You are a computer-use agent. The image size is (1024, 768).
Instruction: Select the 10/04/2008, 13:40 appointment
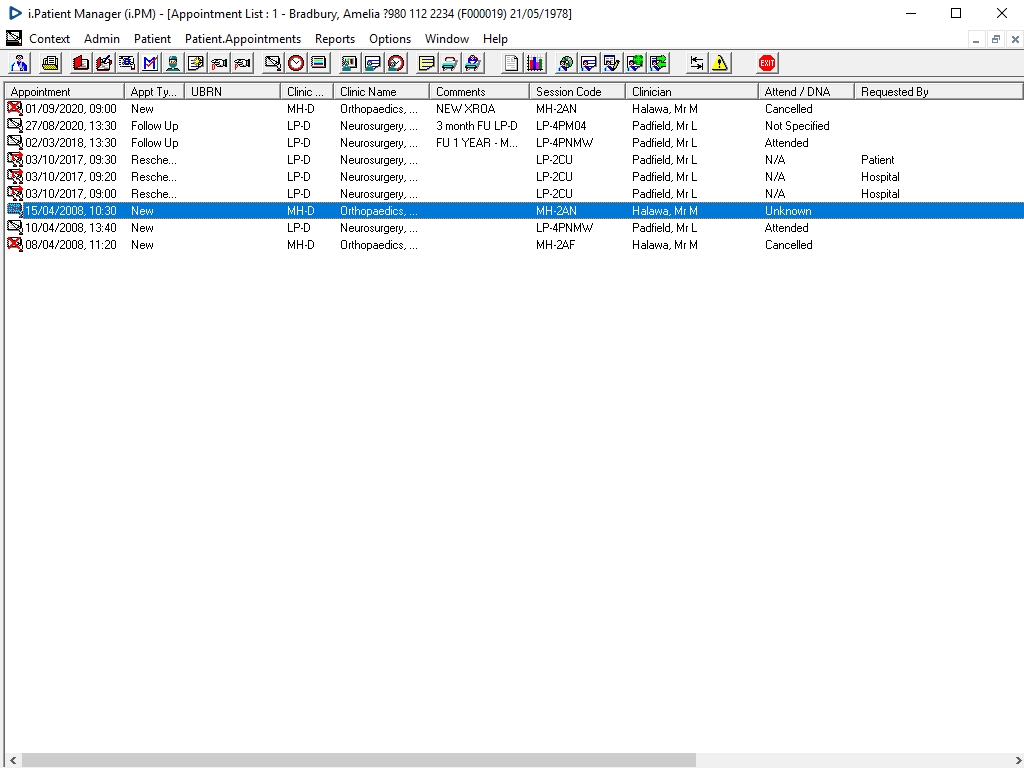click(x=514, y=227)
